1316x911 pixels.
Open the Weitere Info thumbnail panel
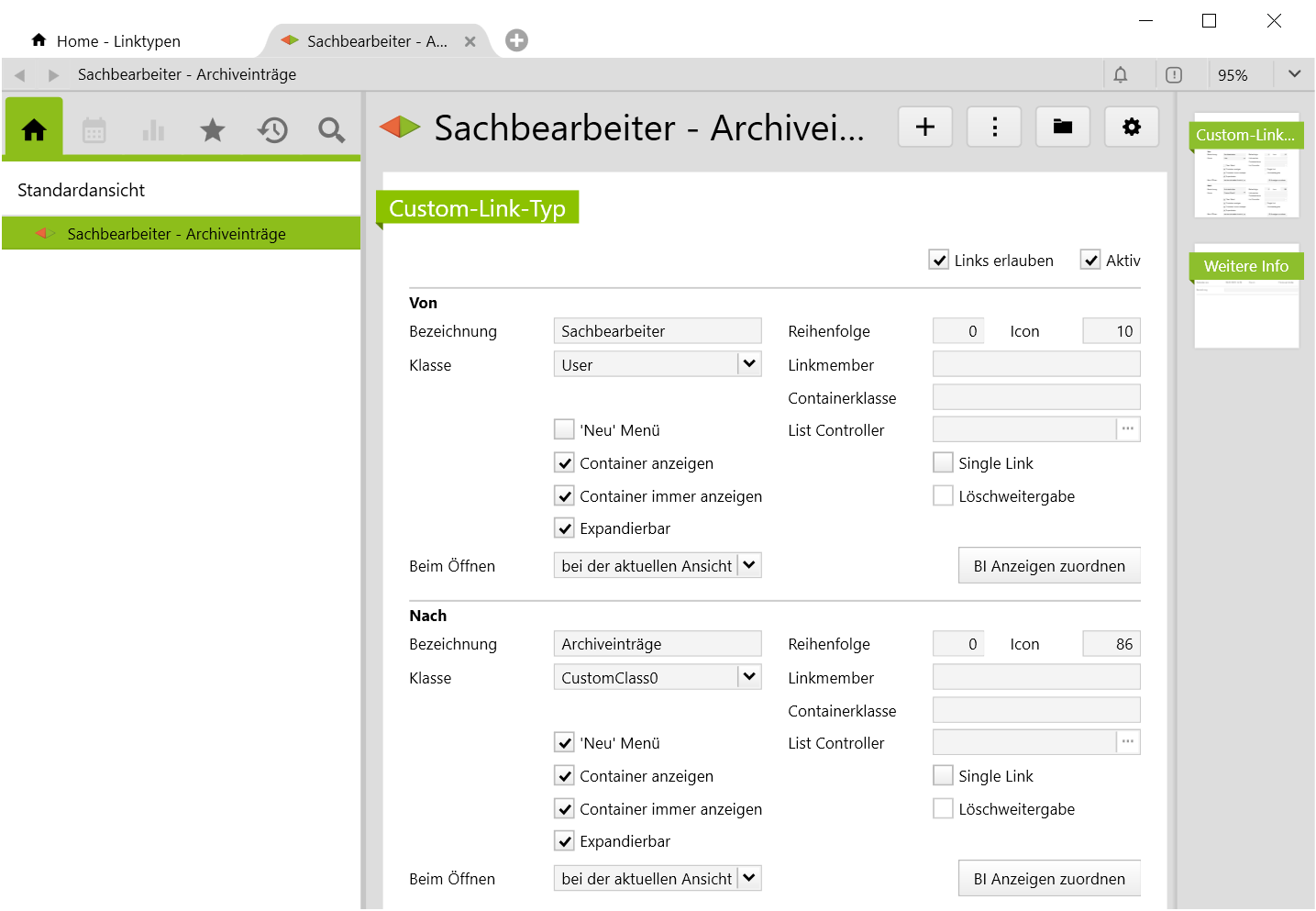tap(1245, 295)
